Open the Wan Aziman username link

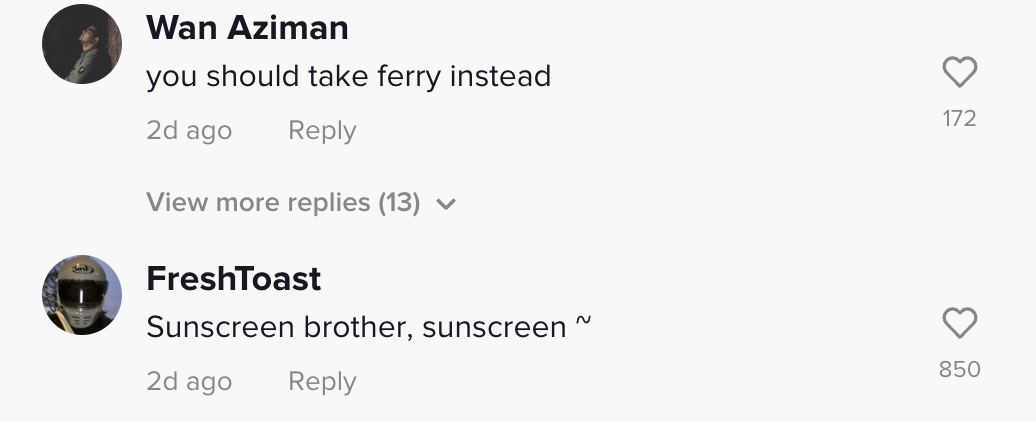click(x=247, y=28)
